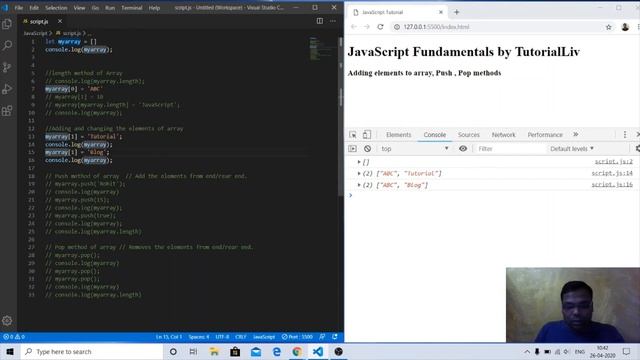Open the Source Control view
Viewport: 640px width, 360px height.
tap(7, 67)
